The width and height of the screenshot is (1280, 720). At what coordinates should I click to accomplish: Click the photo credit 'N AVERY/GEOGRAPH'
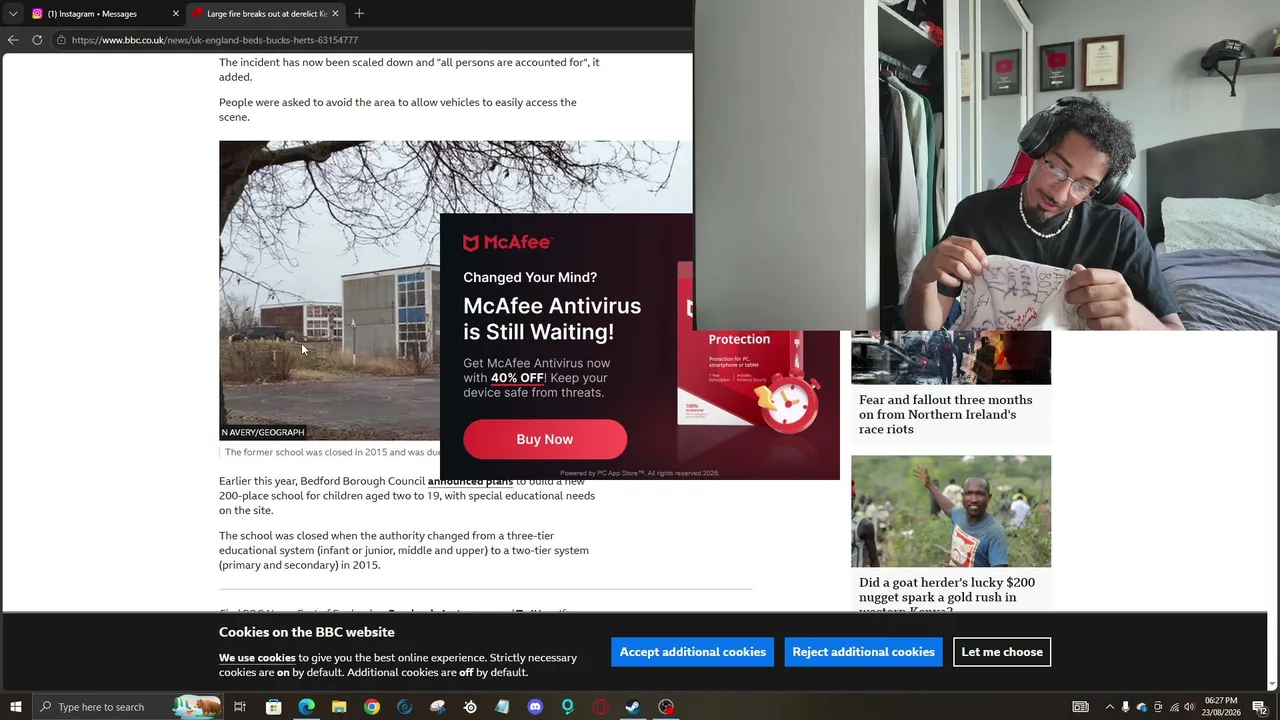263,432
